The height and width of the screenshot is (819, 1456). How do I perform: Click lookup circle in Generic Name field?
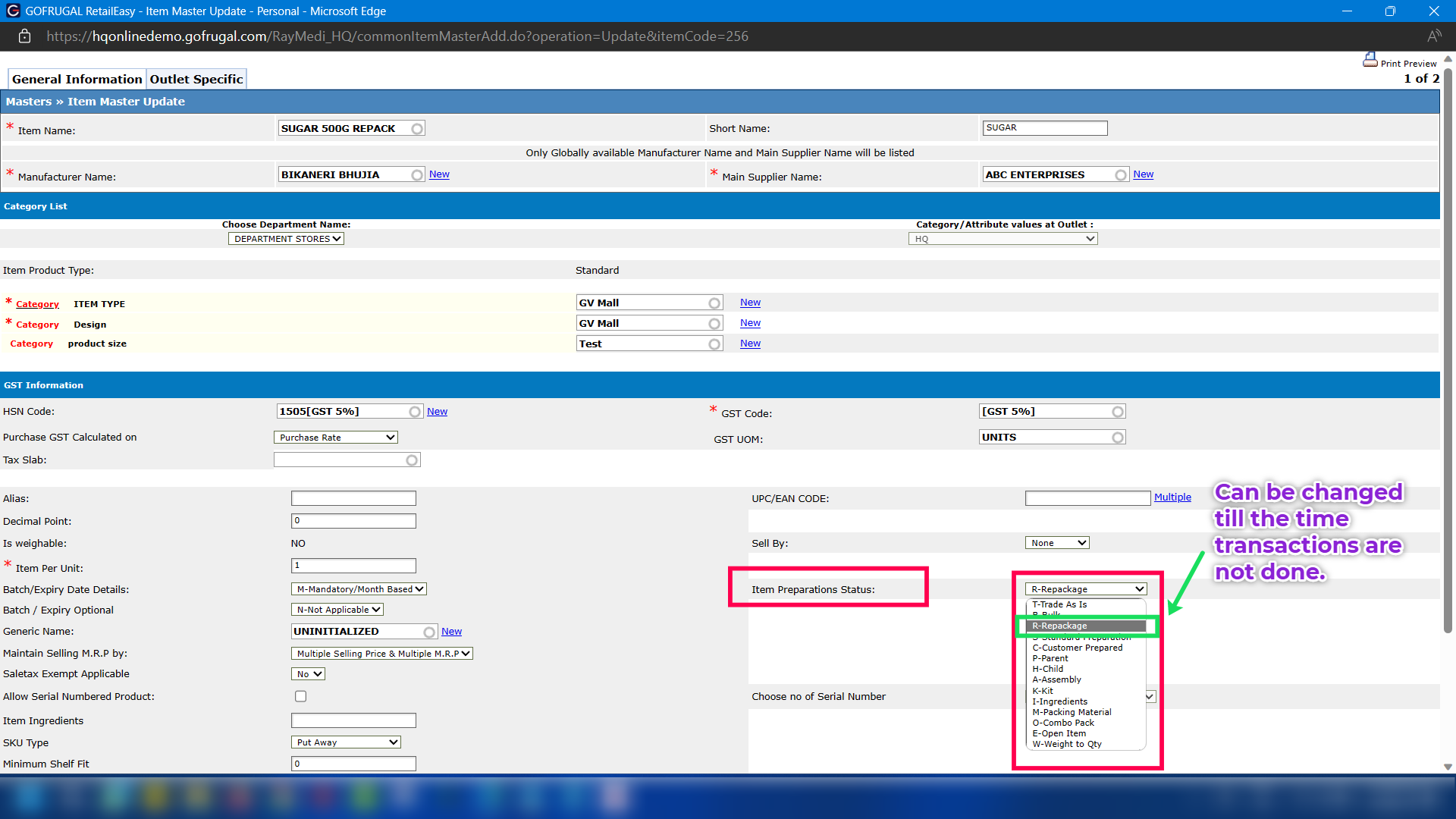click(x=429, y=632)
